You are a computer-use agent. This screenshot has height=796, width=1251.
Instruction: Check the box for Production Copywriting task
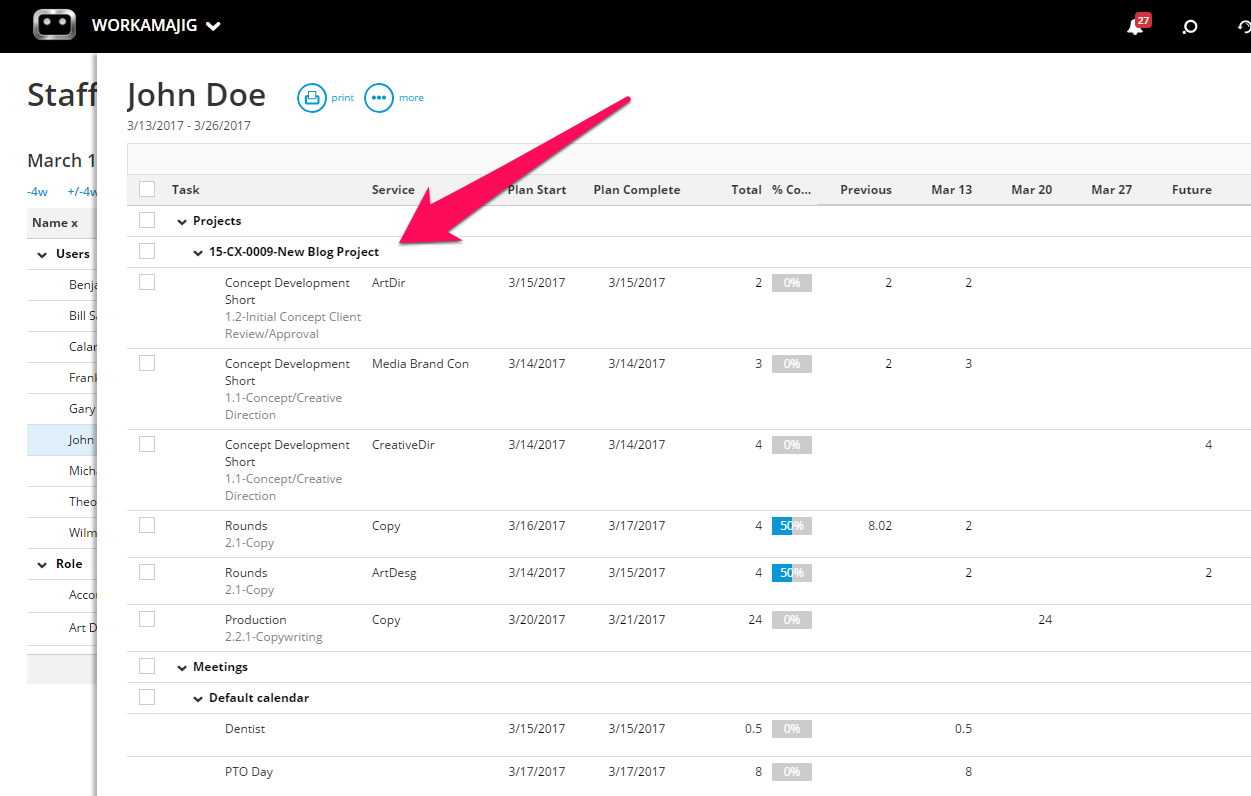[x=147, y=619]
